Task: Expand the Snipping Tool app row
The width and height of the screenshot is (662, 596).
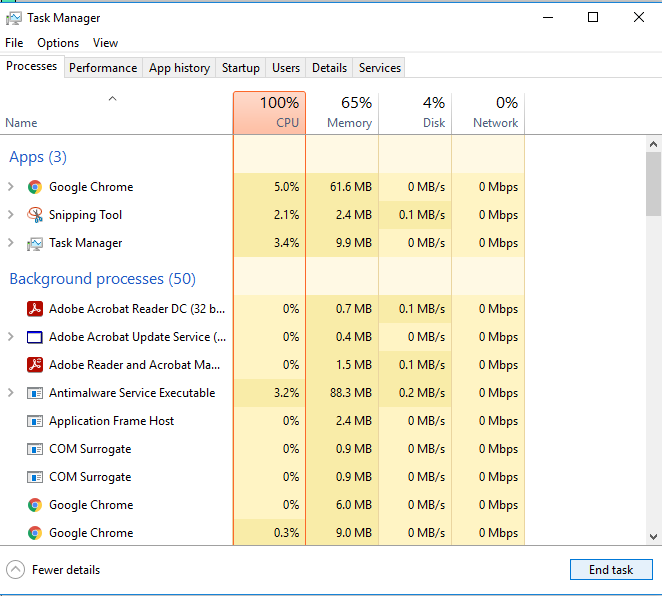Action: coord(11,214)
